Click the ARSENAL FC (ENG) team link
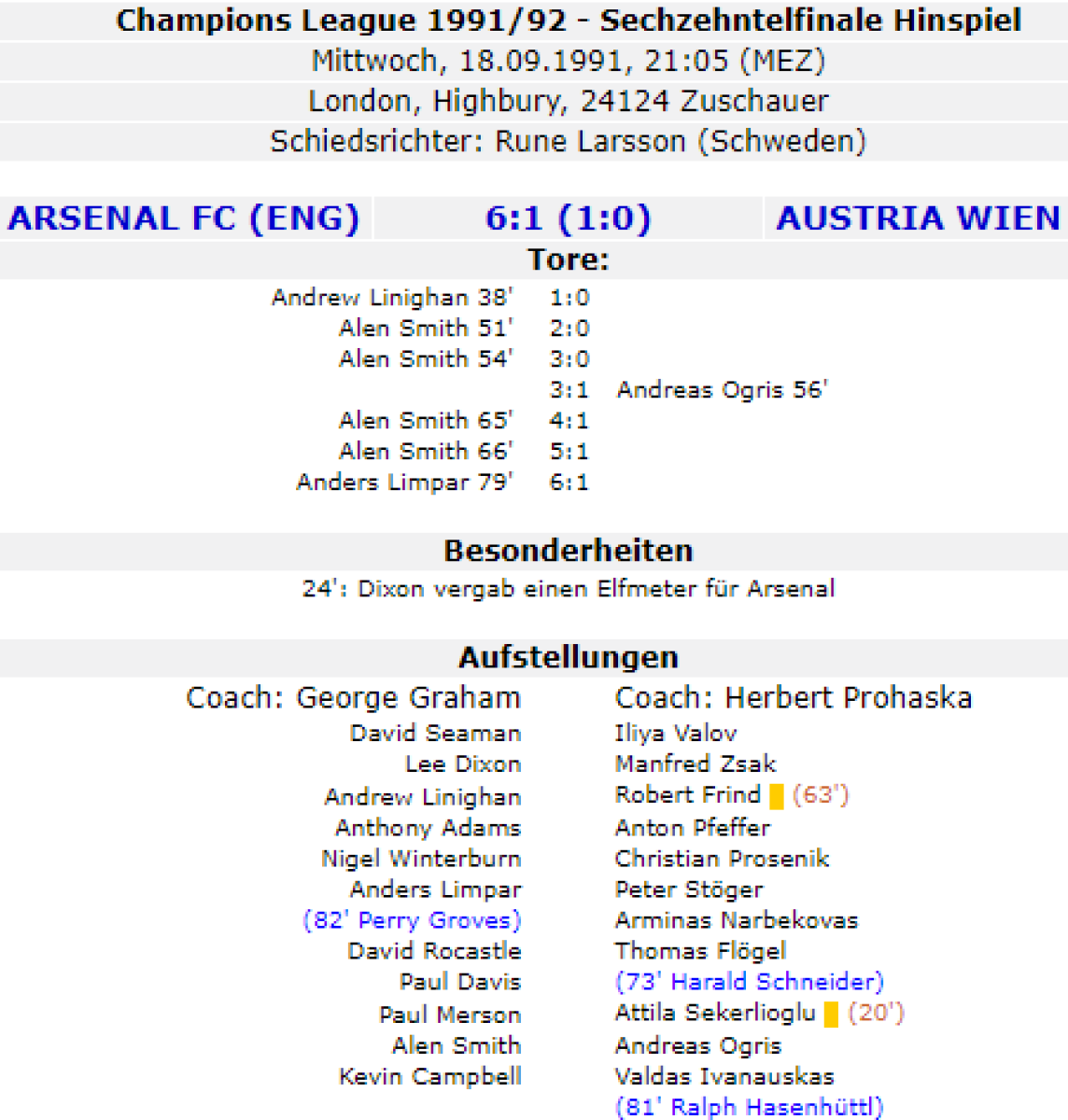This screenshot has height=1120, width=1068. point(184,218)
